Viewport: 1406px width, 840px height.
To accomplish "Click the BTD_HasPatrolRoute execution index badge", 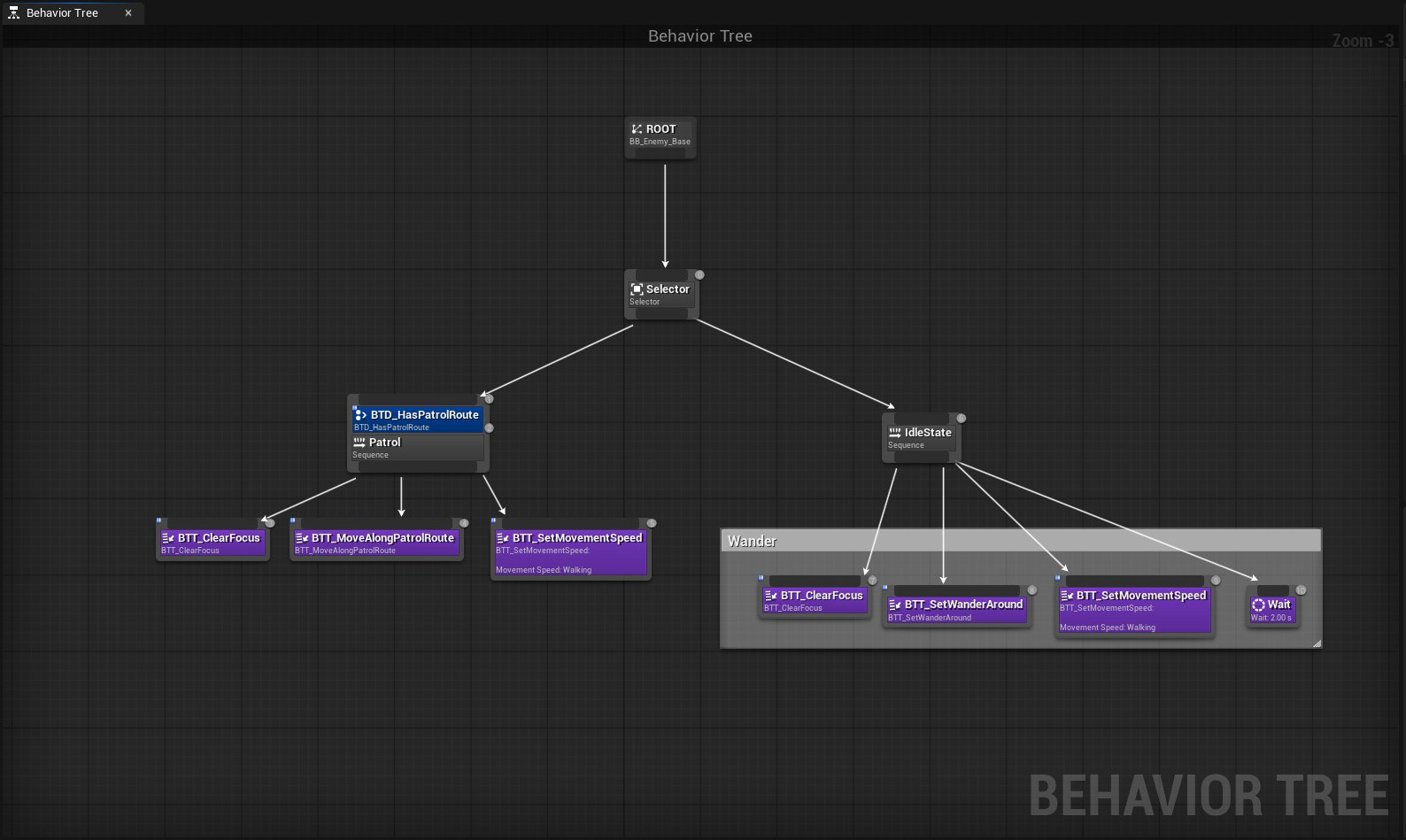I will 489,399.
